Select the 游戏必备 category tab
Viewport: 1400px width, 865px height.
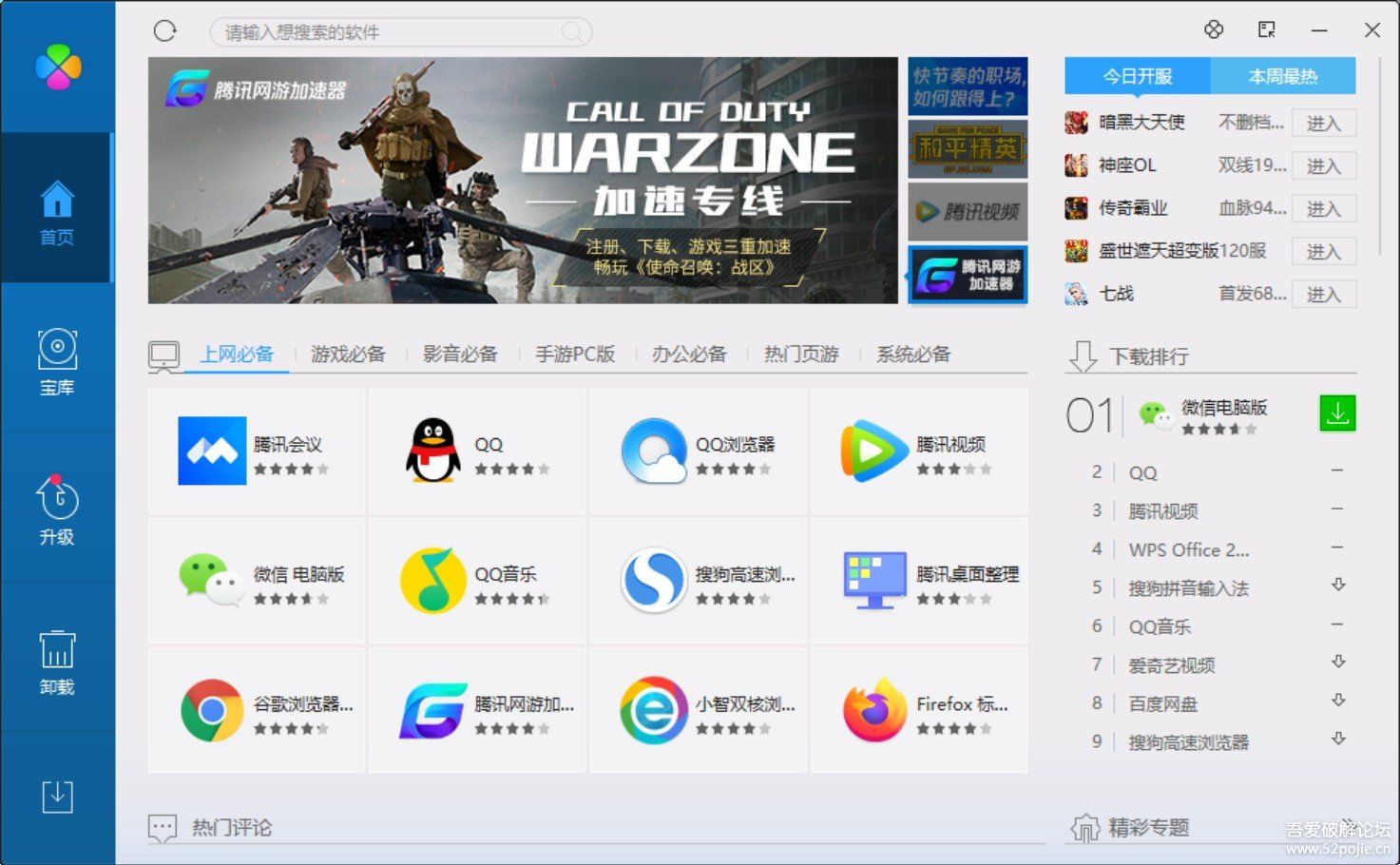348,355
